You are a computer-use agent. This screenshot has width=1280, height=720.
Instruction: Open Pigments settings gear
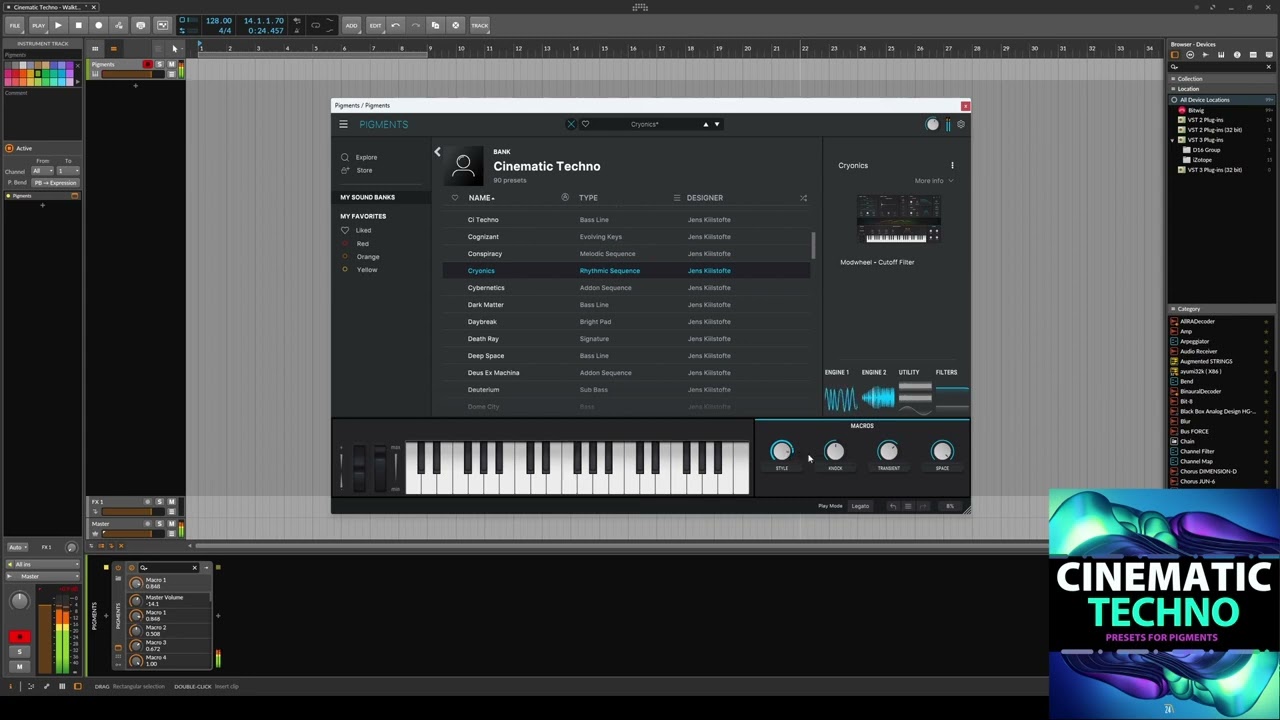(961, 124)
